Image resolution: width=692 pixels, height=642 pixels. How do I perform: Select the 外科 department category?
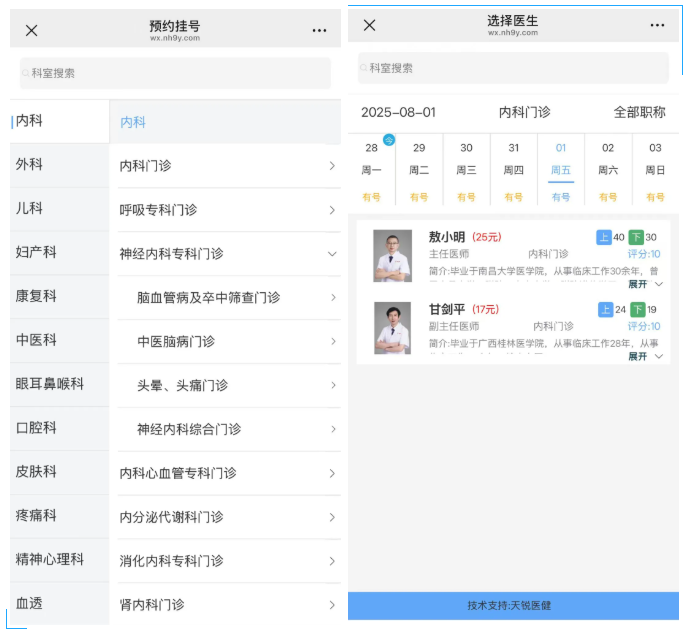(30, 164)
